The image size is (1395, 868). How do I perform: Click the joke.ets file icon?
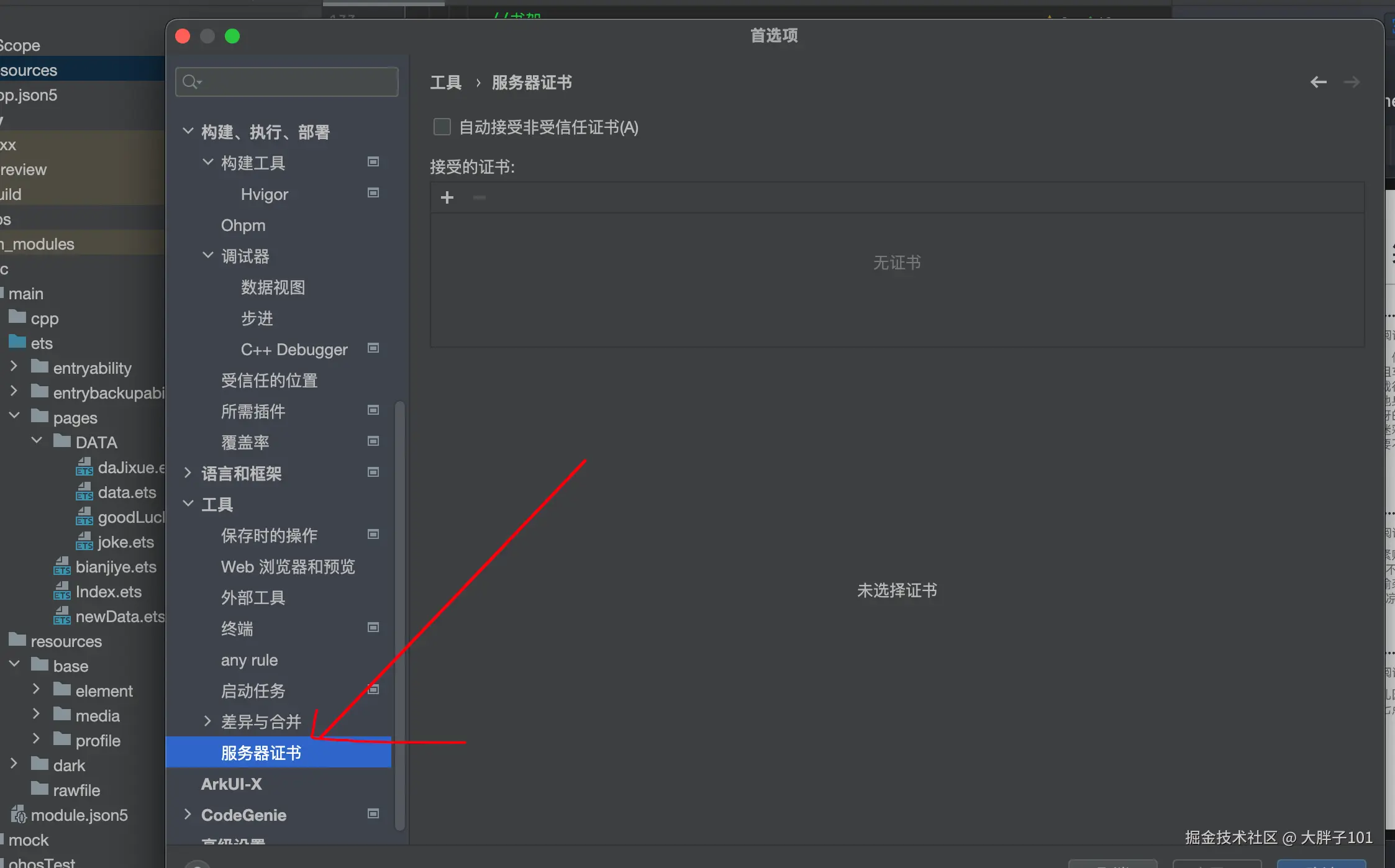pos(84,542)
